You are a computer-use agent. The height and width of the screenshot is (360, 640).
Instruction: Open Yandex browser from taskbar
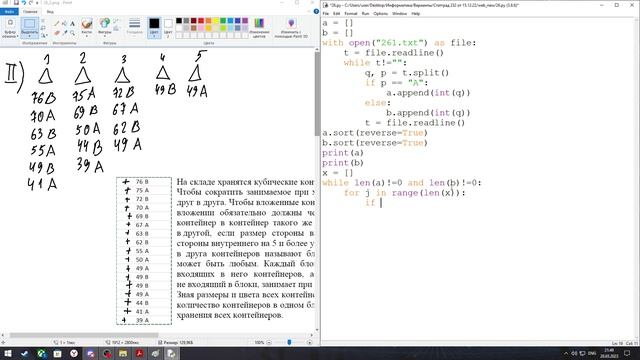[74, 353]
